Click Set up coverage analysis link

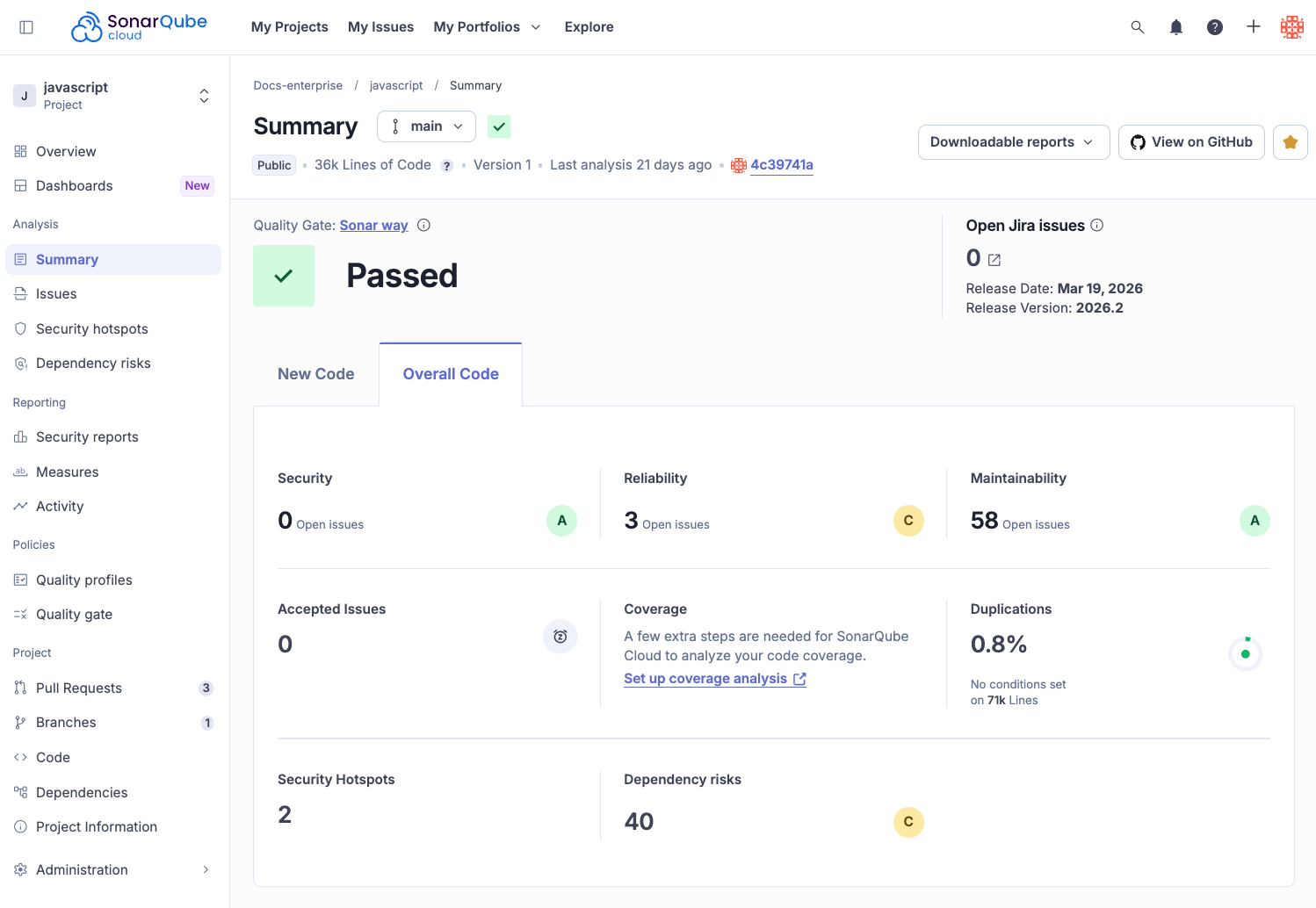coord(715,679)
